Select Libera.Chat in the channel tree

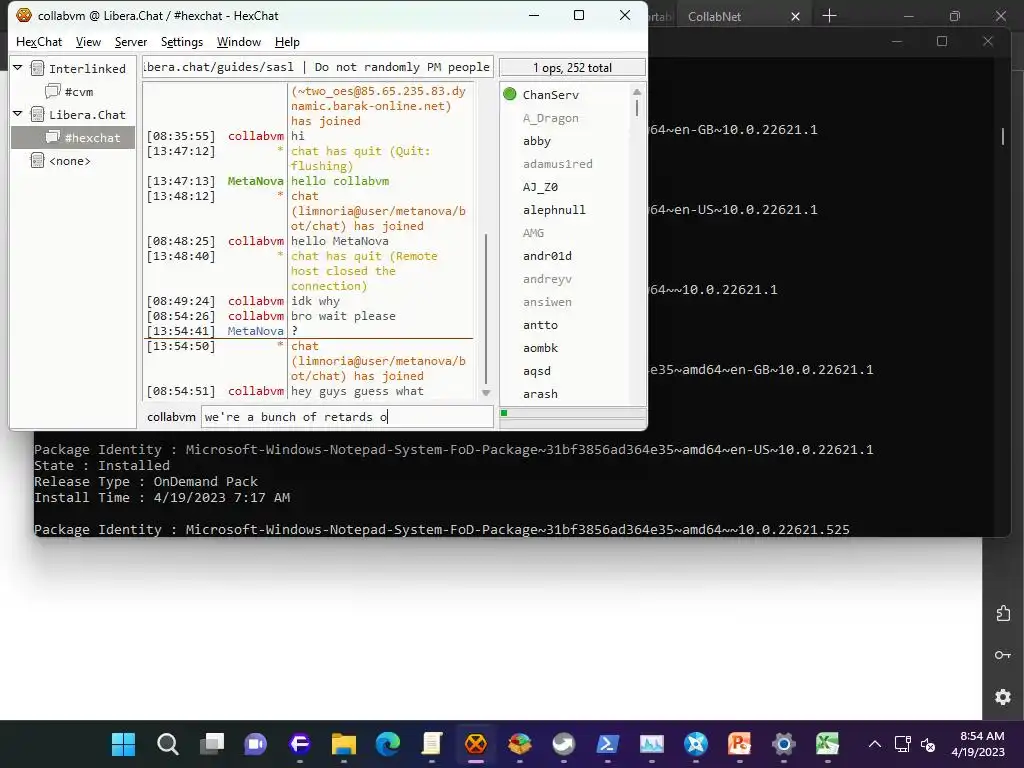[x=87, y=115]
